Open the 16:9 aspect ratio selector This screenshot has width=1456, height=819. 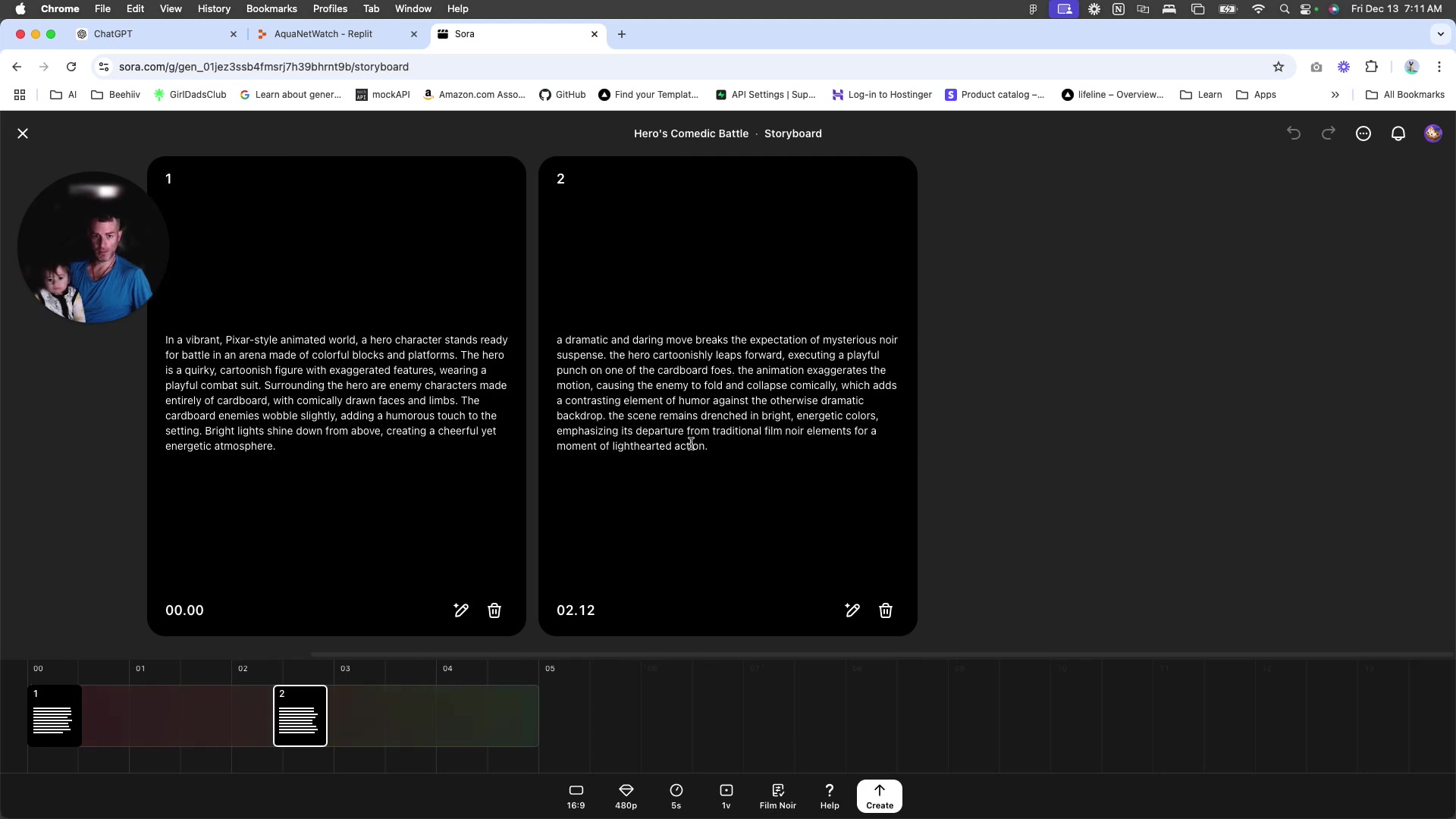[x=576, y=796]
